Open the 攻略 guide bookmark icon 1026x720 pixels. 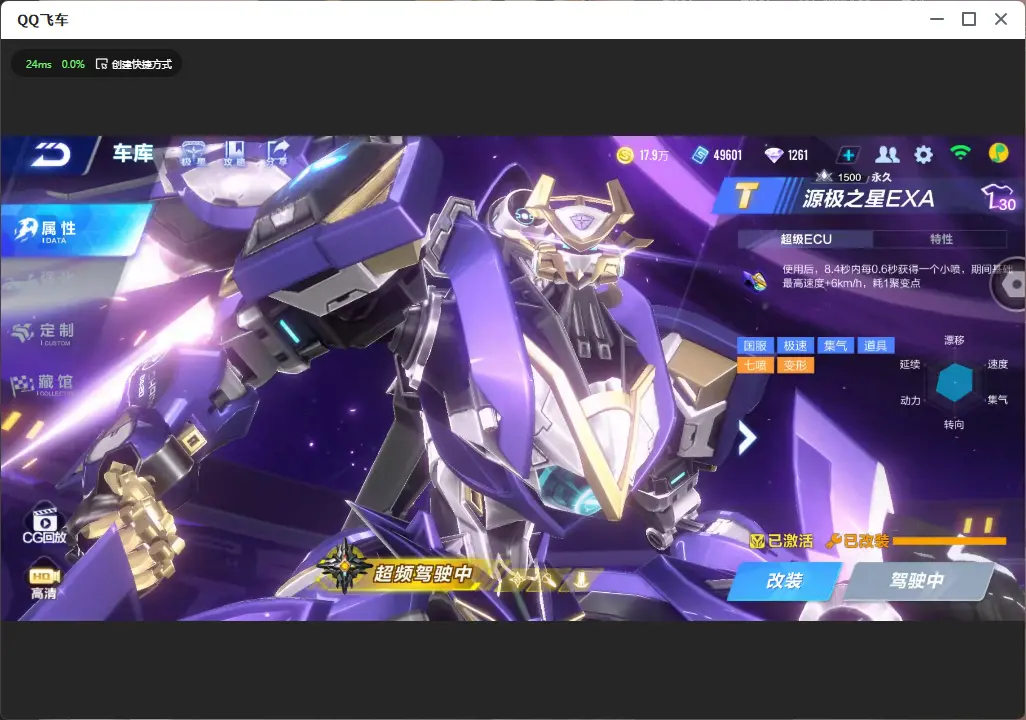tap(234, 153)
